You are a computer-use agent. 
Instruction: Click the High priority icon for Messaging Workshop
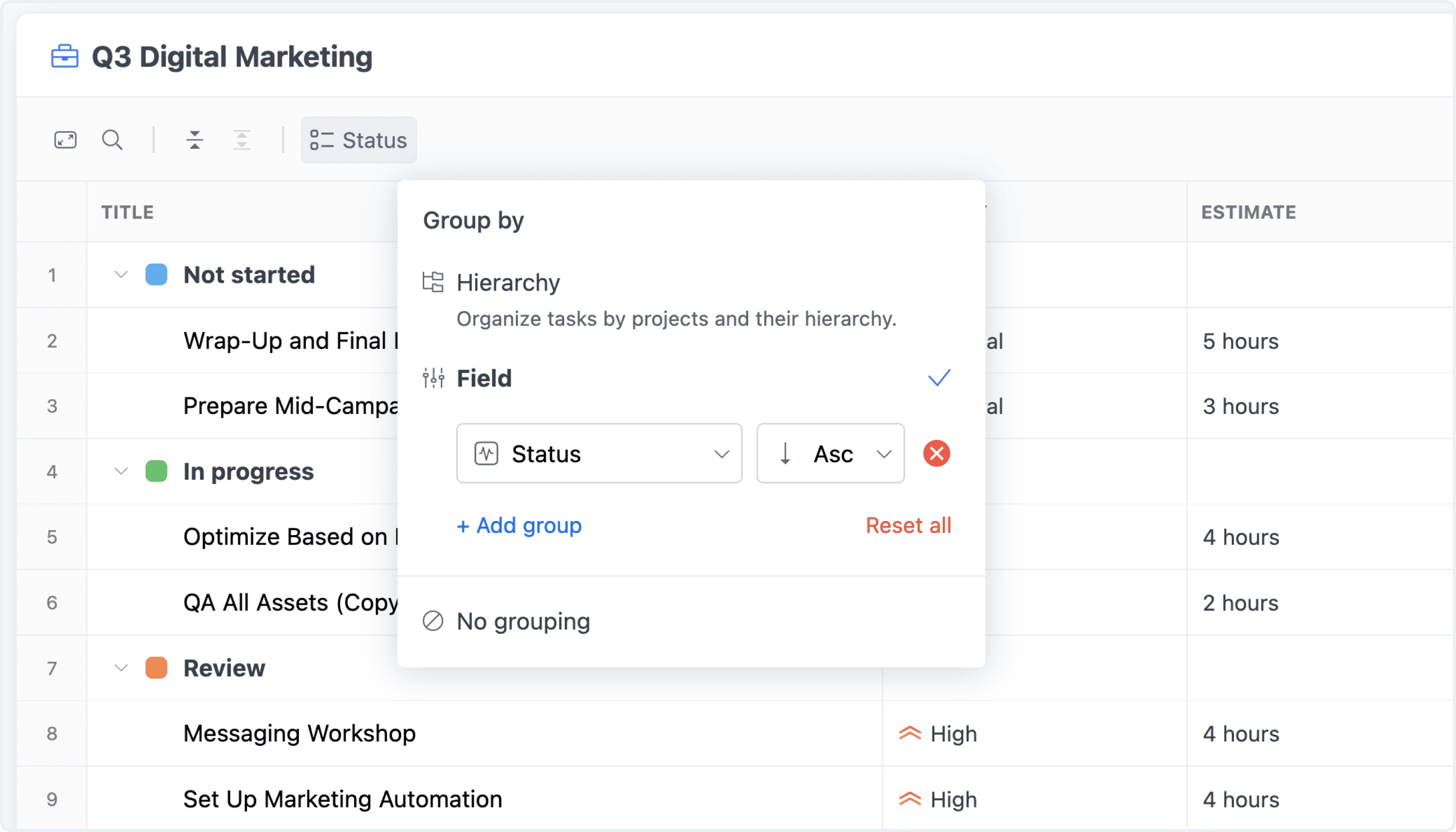coord(909,733)
